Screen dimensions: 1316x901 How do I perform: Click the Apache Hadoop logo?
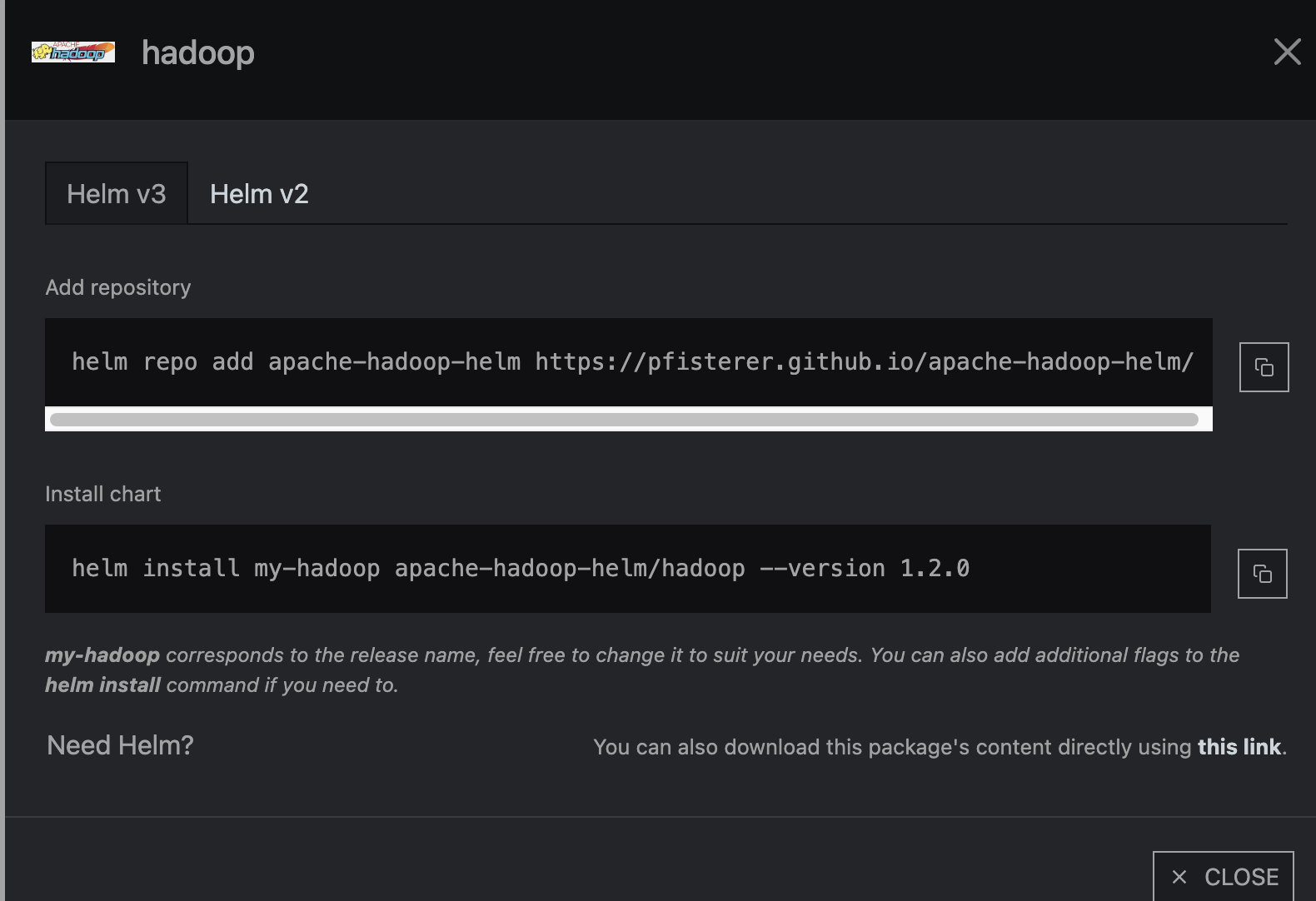click(73, 52)
